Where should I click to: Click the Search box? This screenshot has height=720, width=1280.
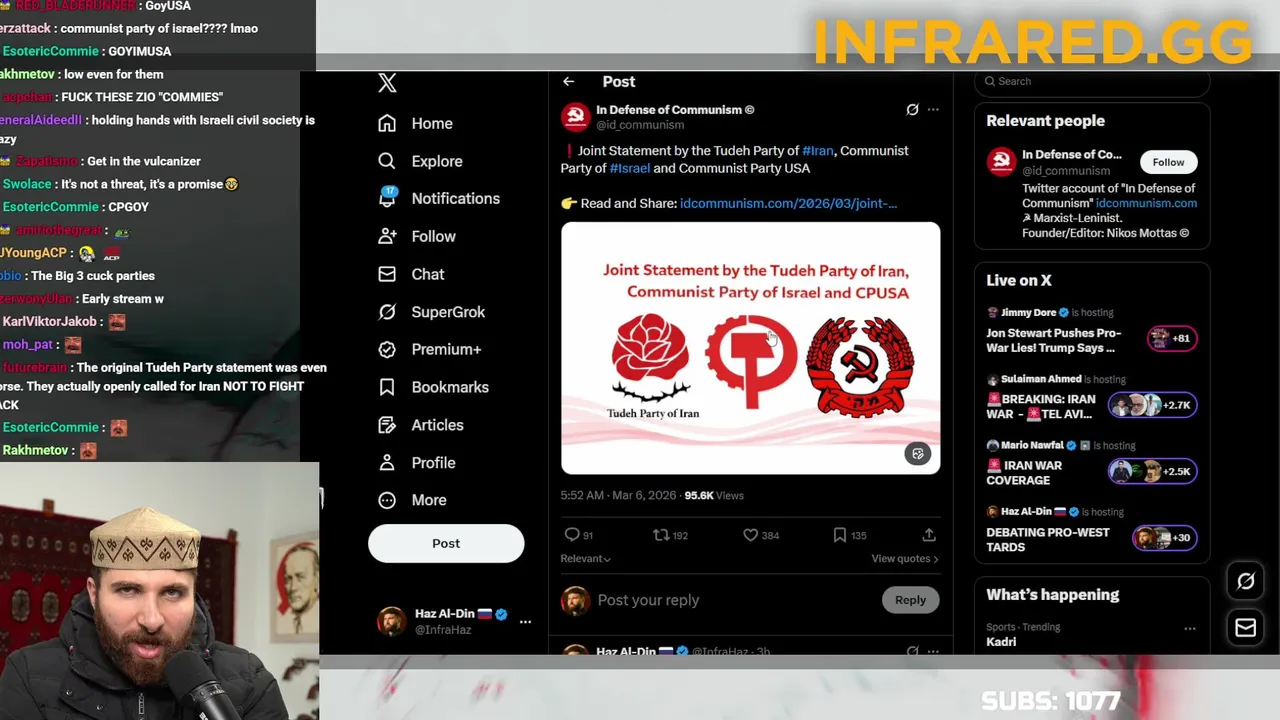1092,82
